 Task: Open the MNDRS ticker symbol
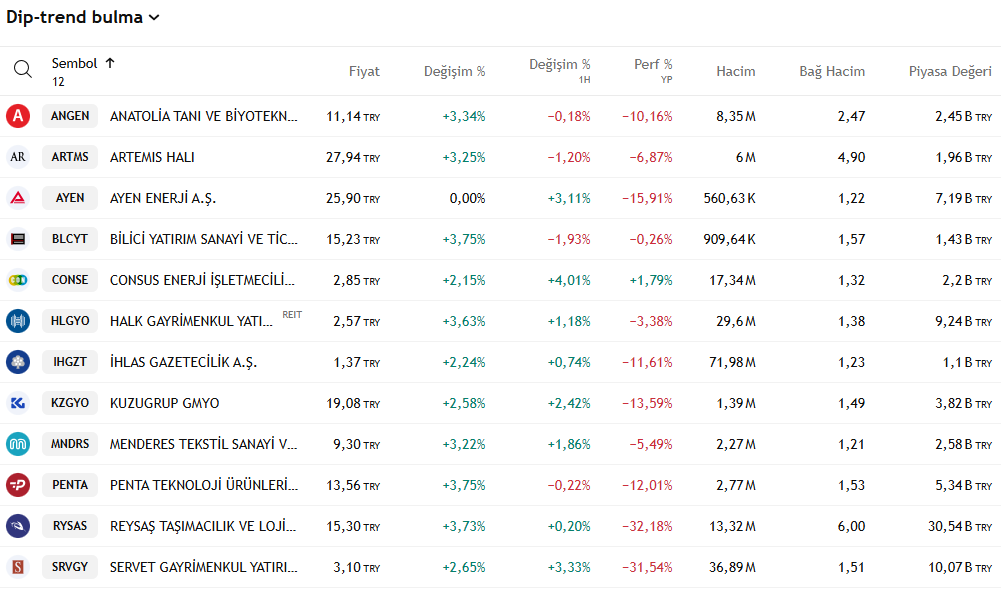(x=70, y=444)
